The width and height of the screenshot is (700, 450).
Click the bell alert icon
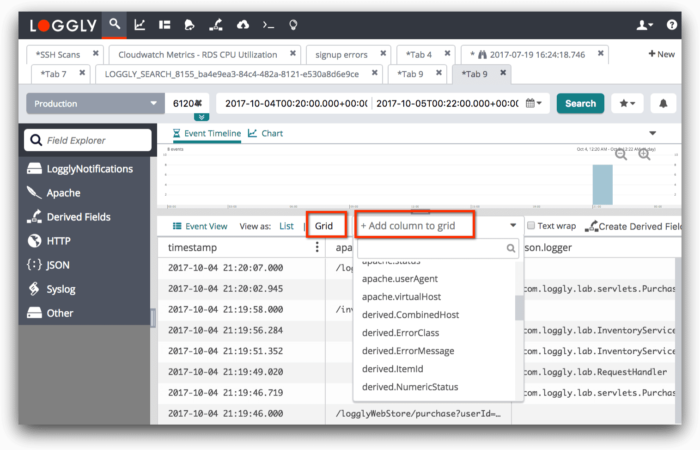[x=661, y=103]
